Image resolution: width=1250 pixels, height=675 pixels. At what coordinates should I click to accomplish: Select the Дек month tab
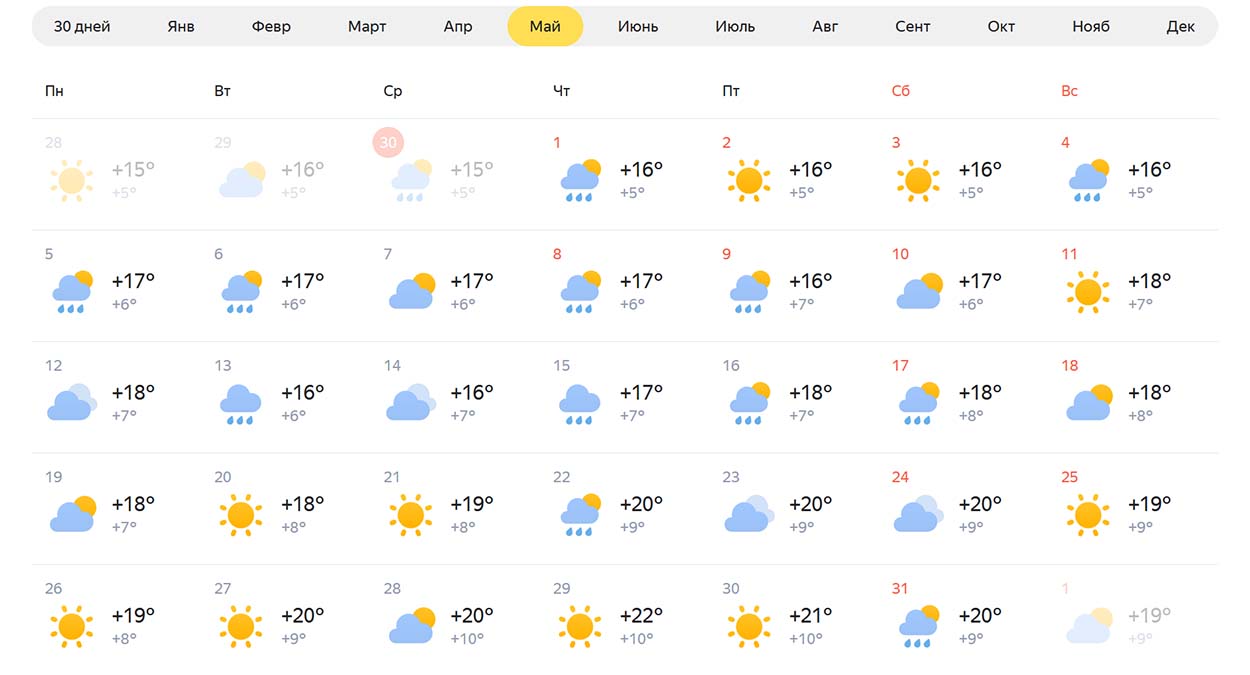pos(1181,26)
